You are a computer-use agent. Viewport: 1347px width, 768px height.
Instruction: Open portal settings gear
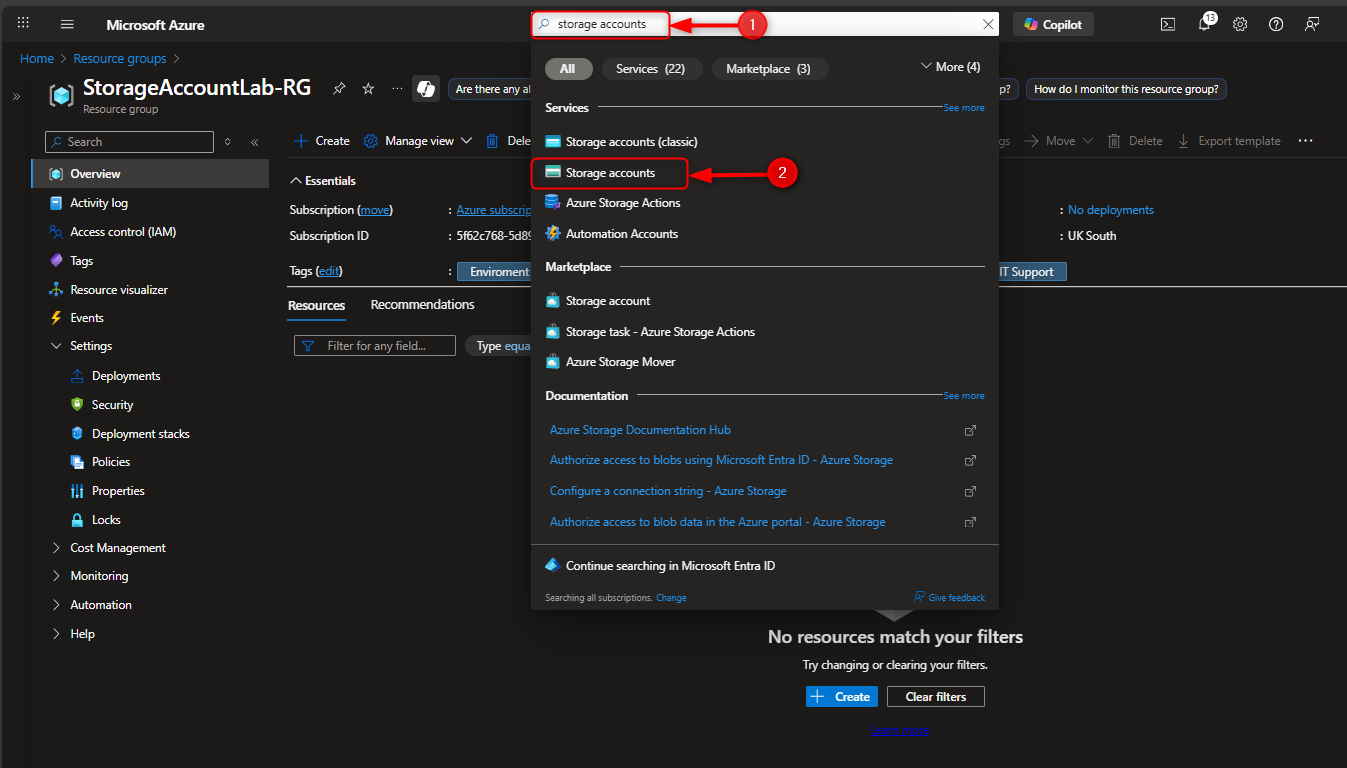(x=1239, y=23)
